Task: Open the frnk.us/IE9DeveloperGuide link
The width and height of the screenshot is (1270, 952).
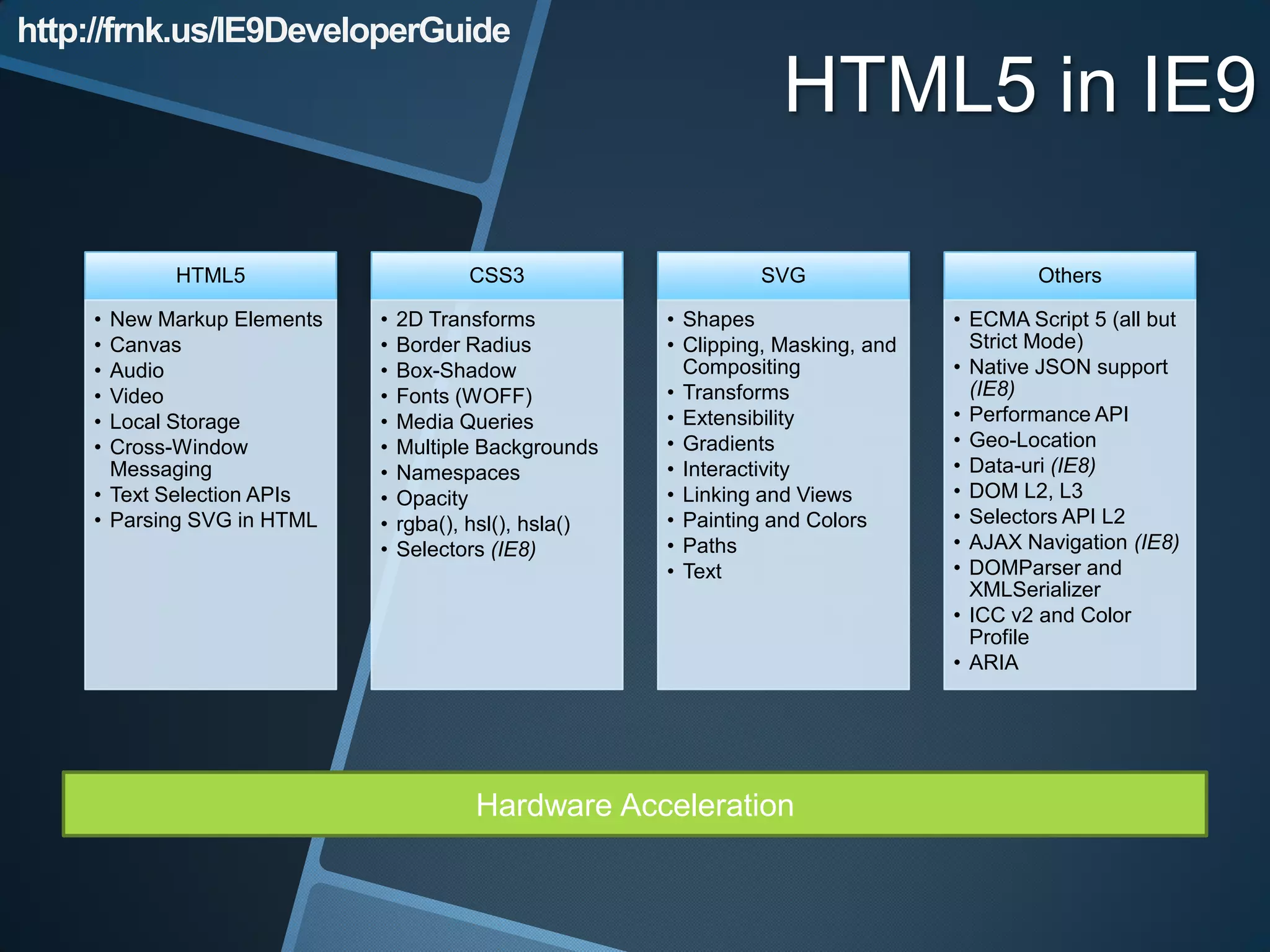Action: [264, 31]
